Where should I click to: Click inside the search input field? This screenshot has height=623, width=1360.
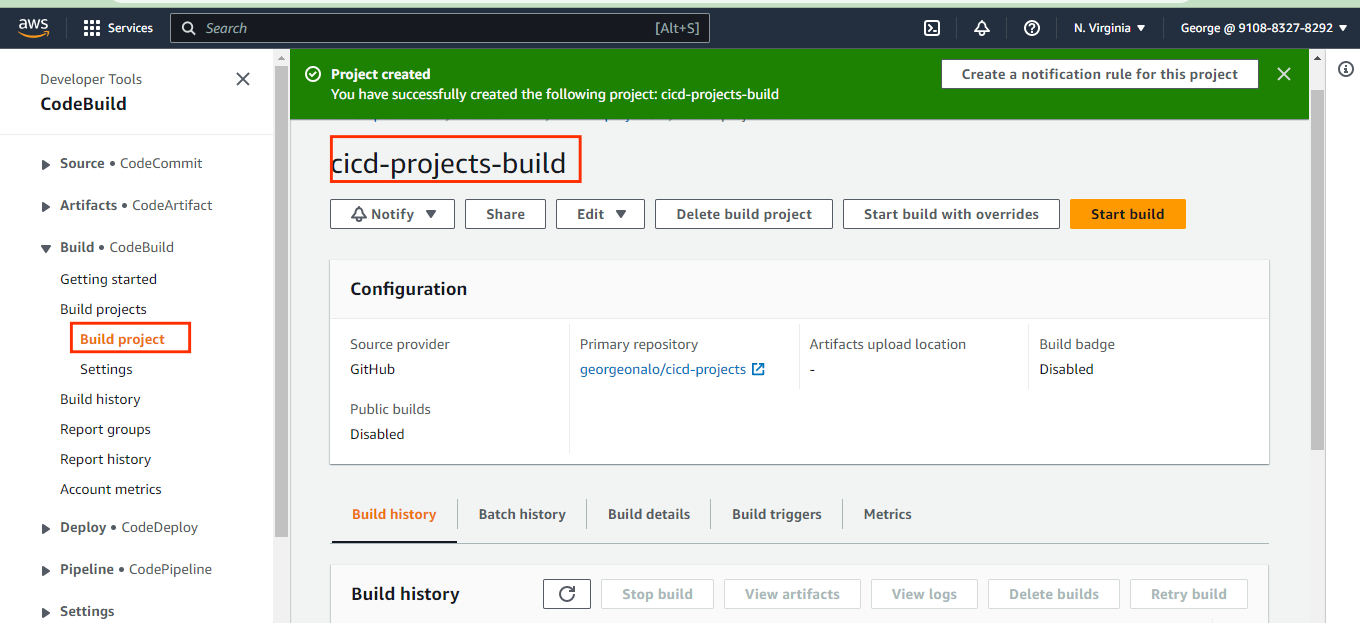click(440, 27)
